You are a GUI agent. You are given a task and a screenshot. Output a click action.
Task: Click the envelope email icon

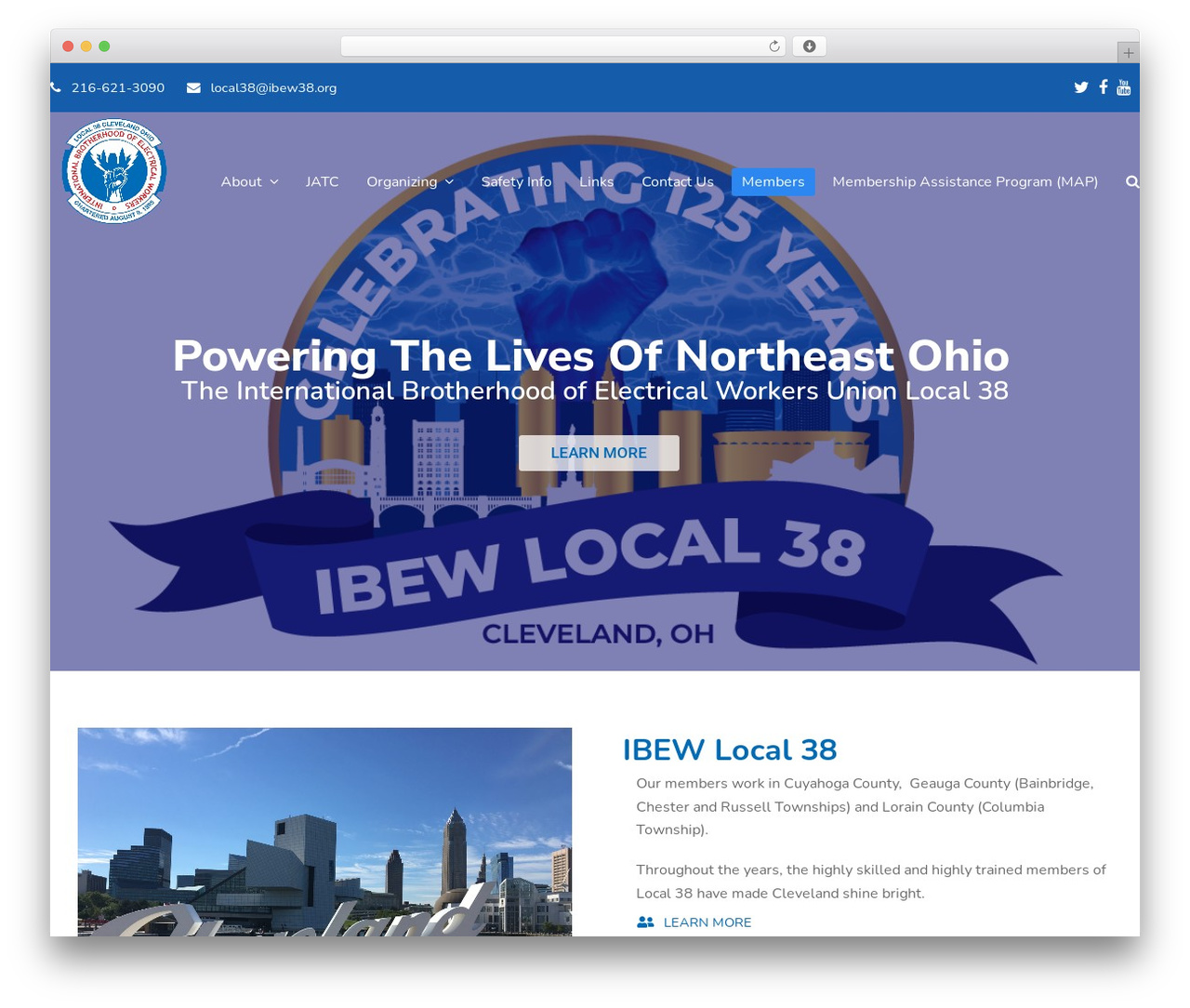point(193,88)
